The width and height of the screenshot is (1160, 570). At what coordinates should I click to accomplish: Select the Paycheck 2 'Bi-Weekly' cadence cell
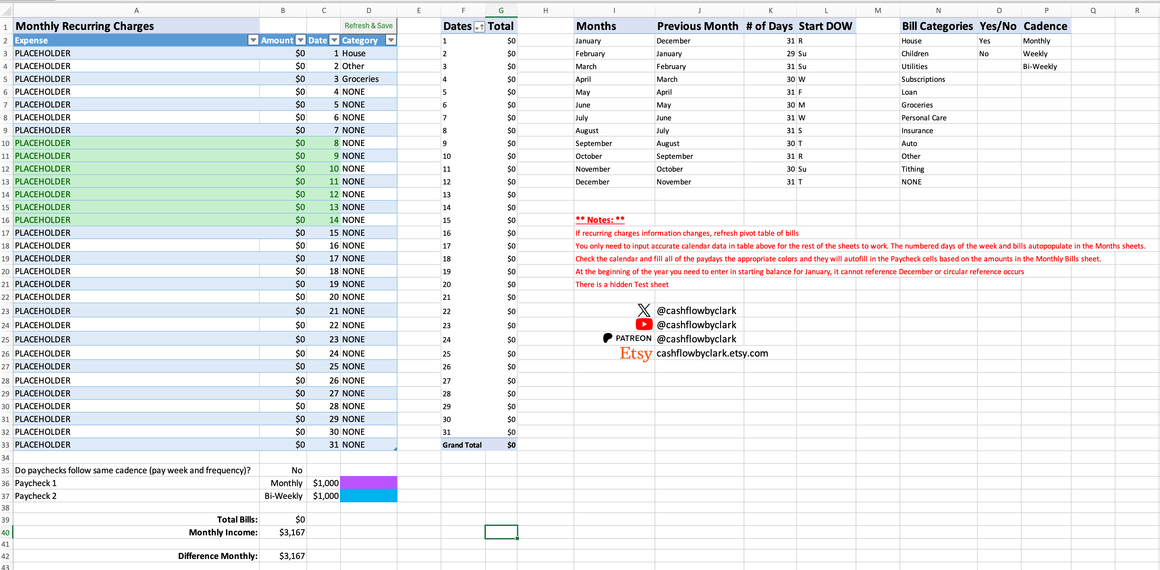[x=283, y=496]
